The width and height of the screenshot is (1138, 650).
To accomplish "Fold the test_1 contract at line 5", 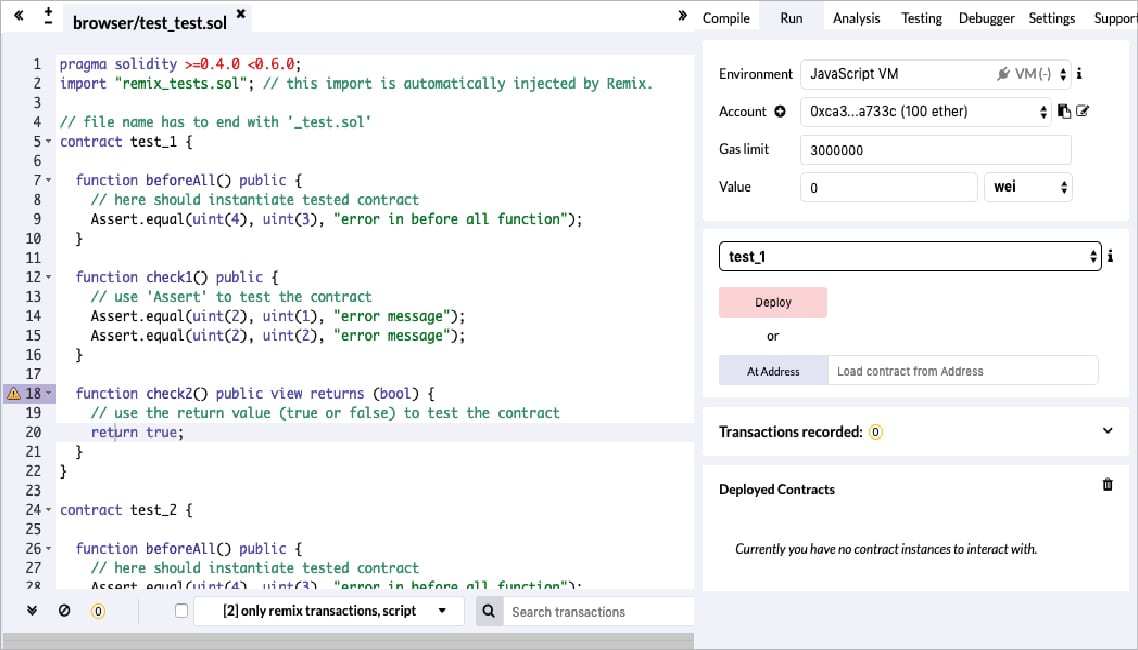I will coord(50,142).
